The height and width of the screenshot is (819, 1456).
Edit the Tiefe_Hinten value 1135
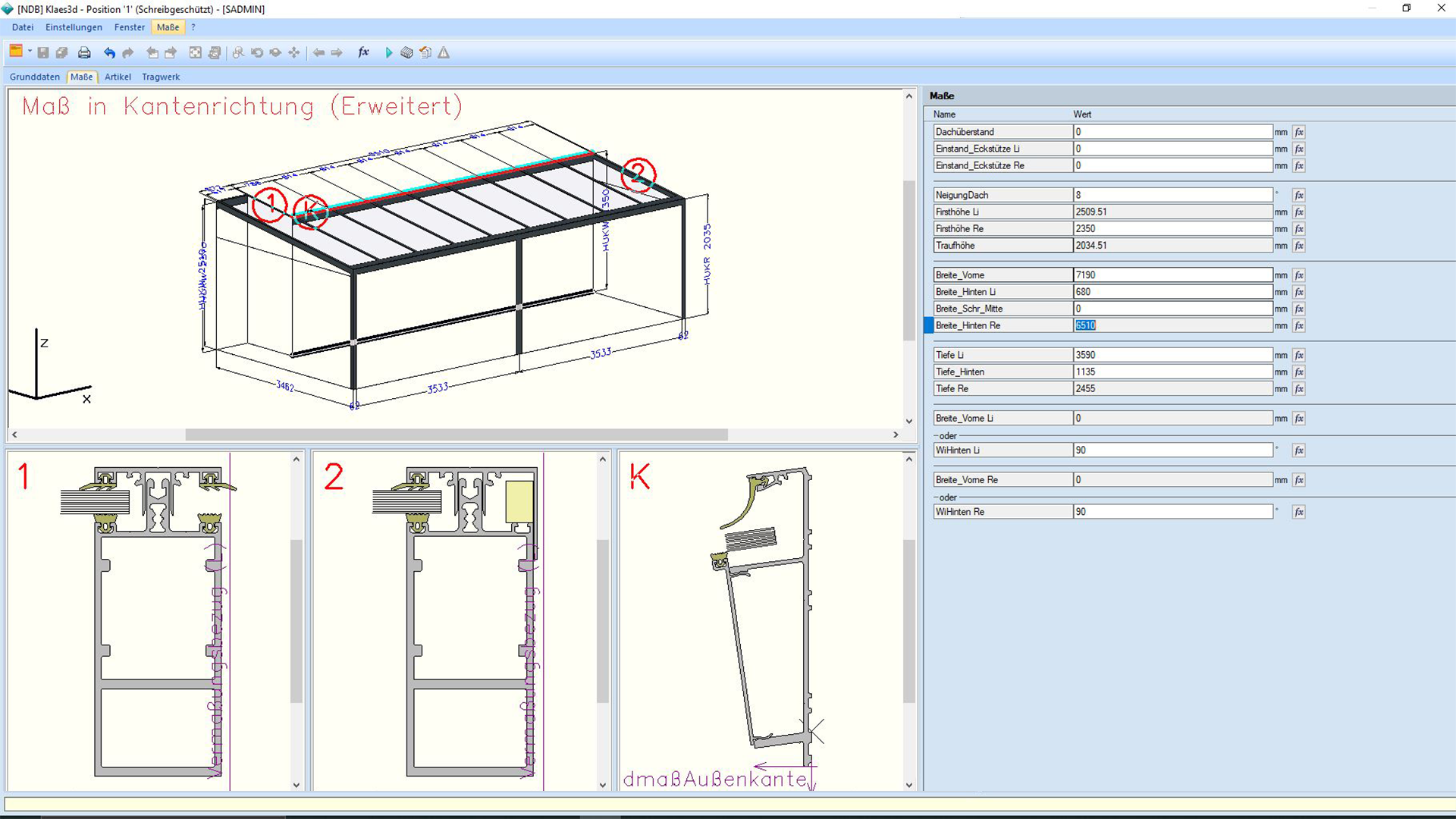pos(1172,372)
